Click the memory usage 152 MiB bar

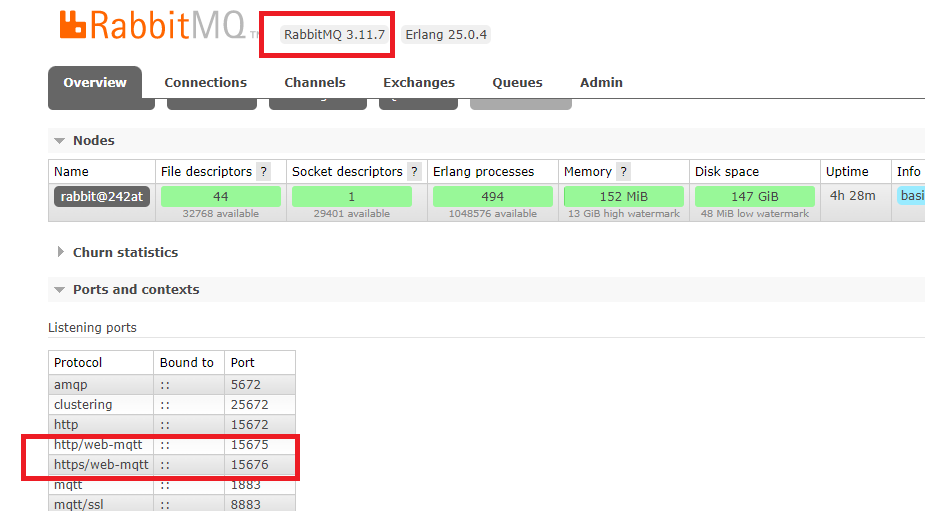624,196
